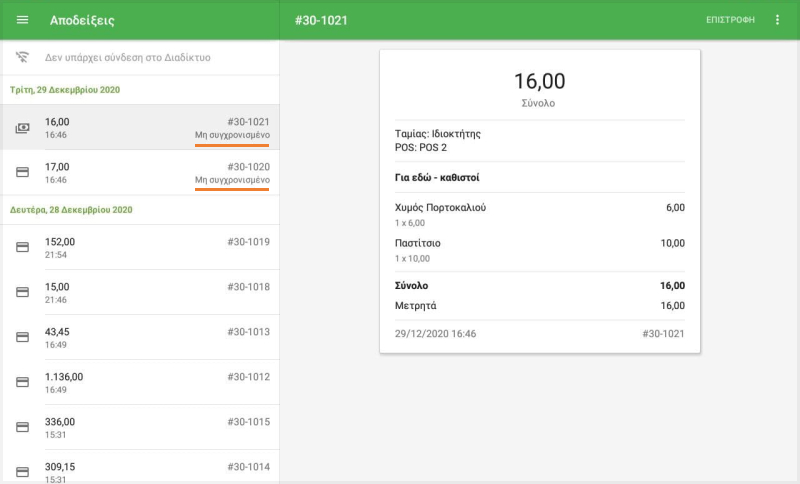Image resolution: width=800 pixels, height=484 pixels.
Task: Click card icon of receipt #30-1020
Action: 23,173
